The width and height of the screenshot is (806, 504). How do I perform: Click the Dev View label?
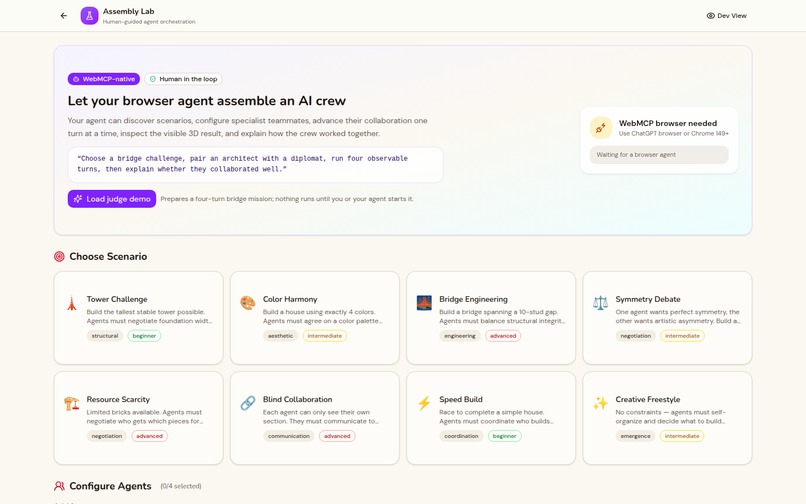732,16
